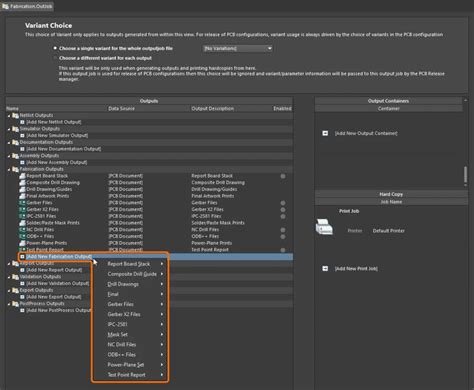Open the Gerber Files submenu
This screenshot has height=390, width=474.
130,304
